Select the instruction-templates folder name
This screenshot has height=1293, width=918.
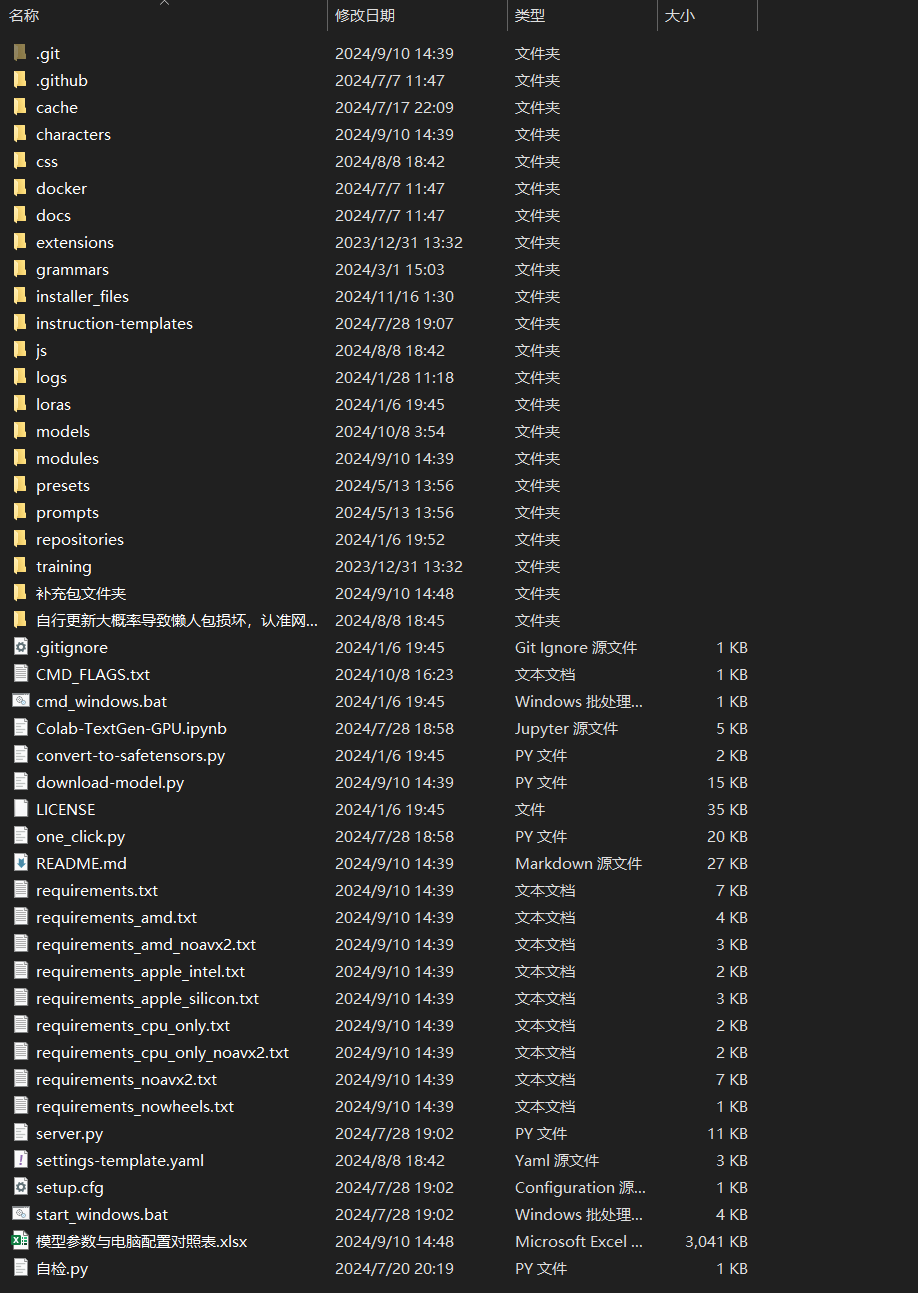[114, 323]
